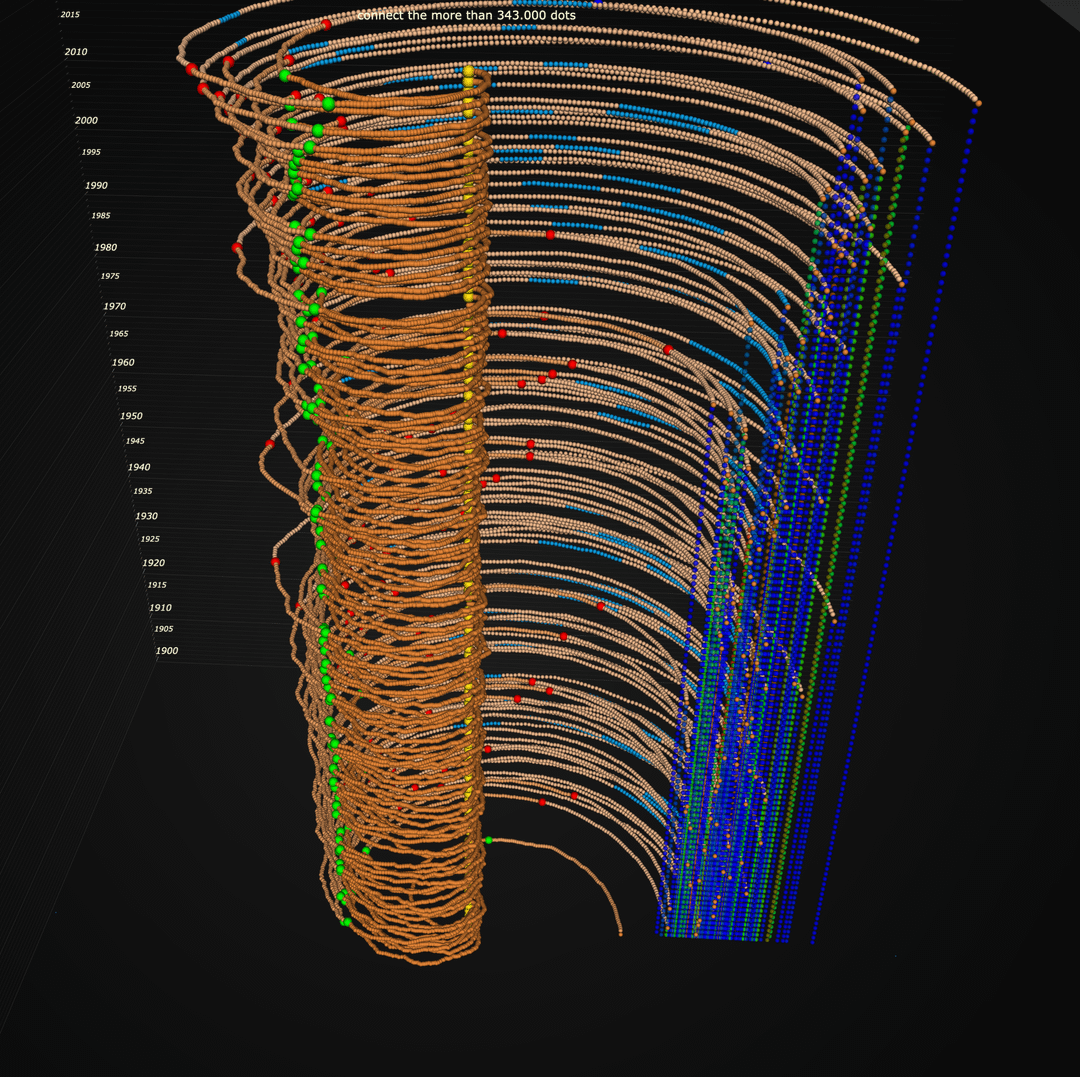Click the 1950 year label
Screen dimensions: 1080x1077
point(131,415)
